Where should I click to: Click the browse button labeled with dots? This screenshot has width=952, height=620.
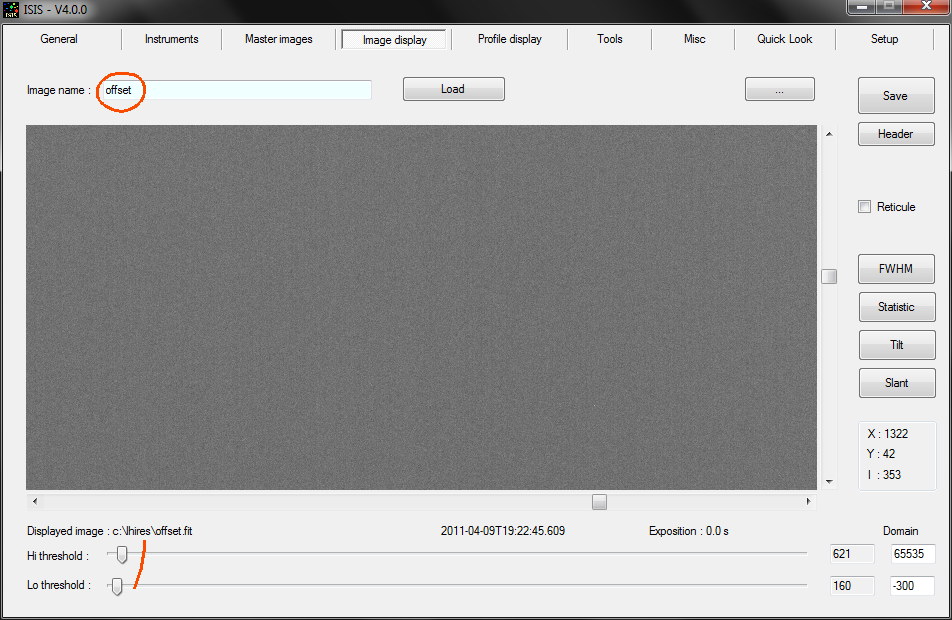[779, 90]
